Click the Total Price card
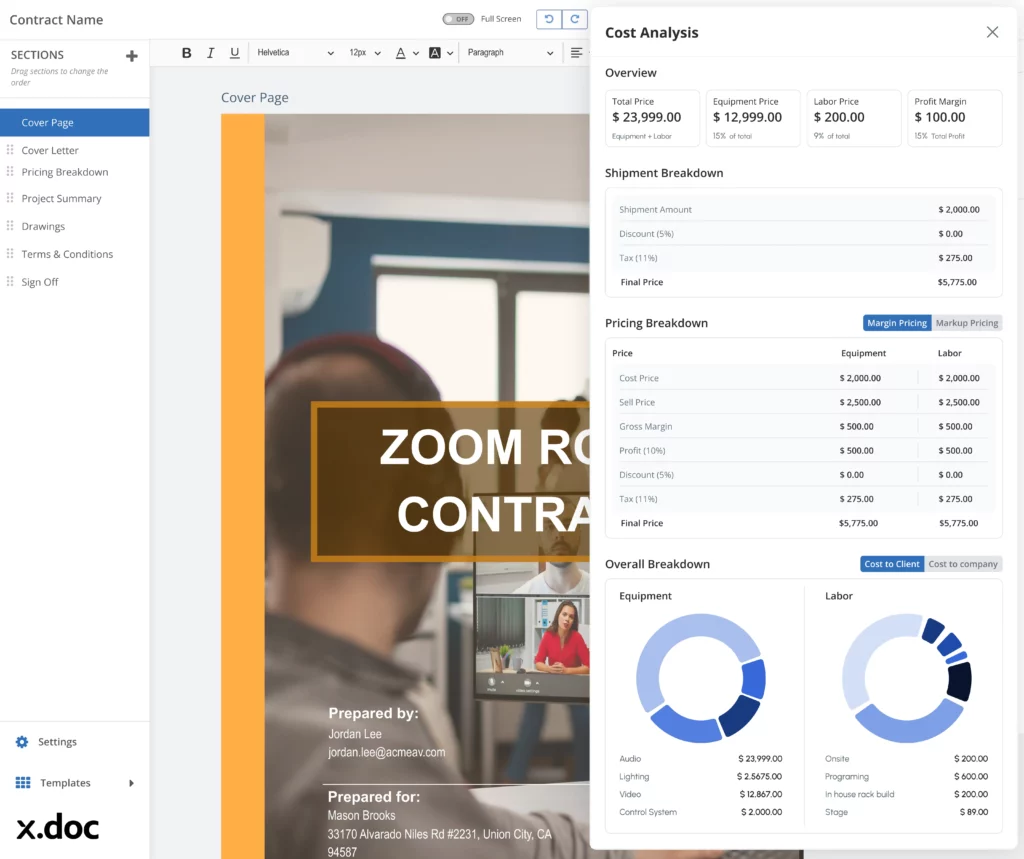The height and width of the screenshot is (859, 1024). [652, 118]
